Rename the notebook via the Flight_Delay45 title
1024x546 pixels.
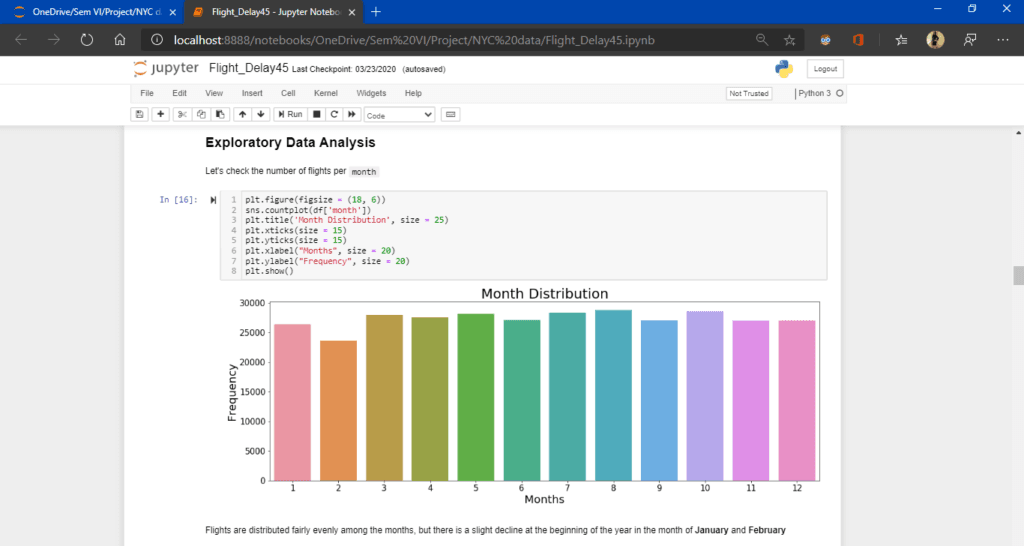(248, 68)
